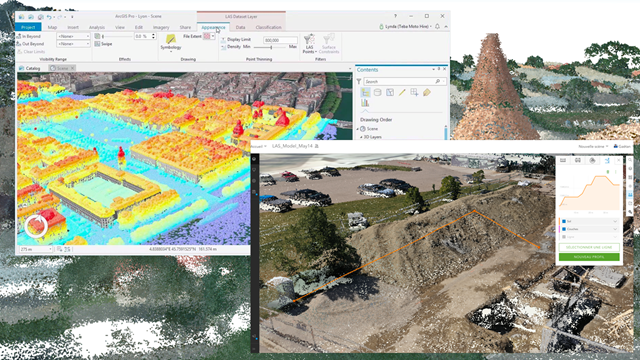
Task: Open the Edit ribbon tab
Action: 139,27
